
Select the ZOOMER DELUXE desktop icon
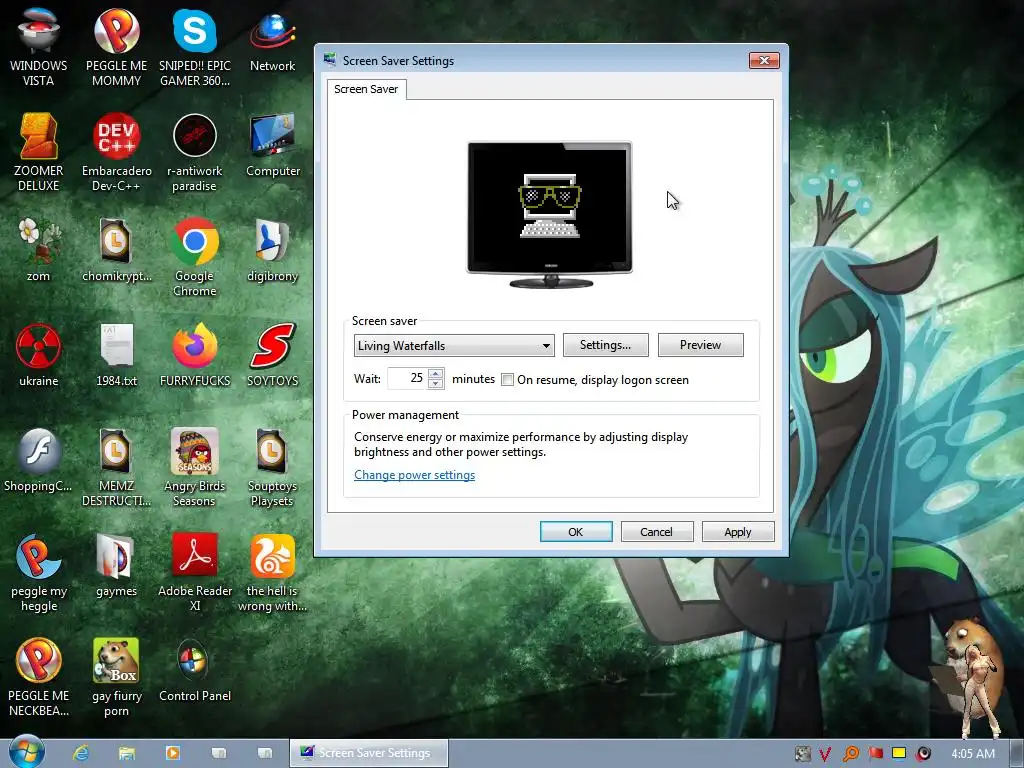pyautogui.click(x=39, y=152)
